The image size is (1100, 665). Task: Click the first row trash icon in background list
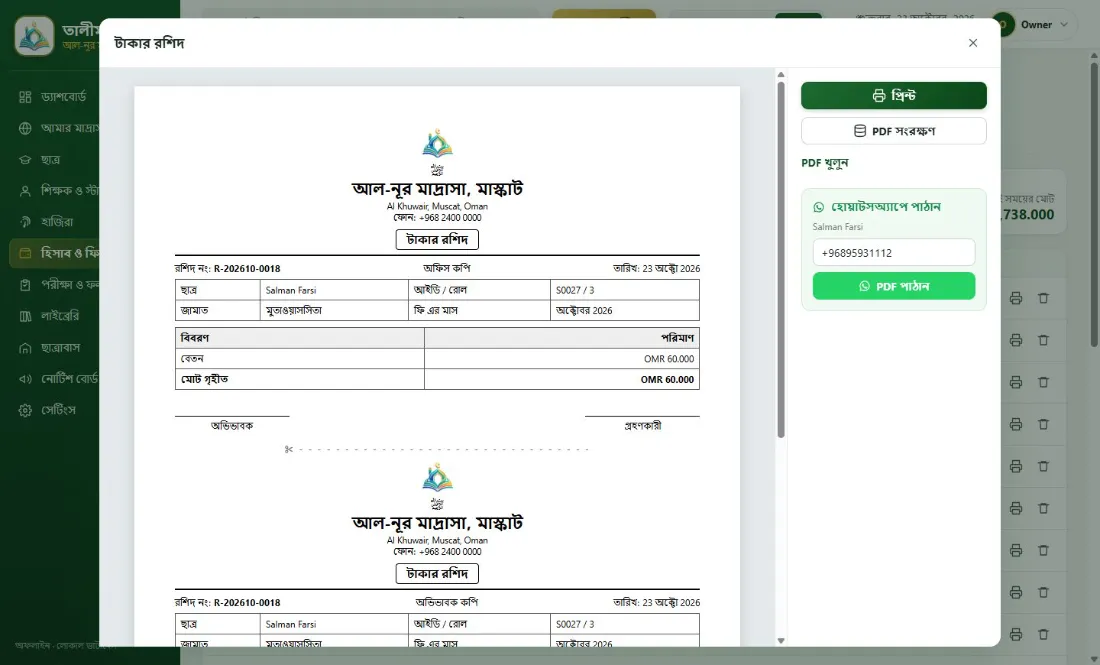click(x=1043, y=298)
